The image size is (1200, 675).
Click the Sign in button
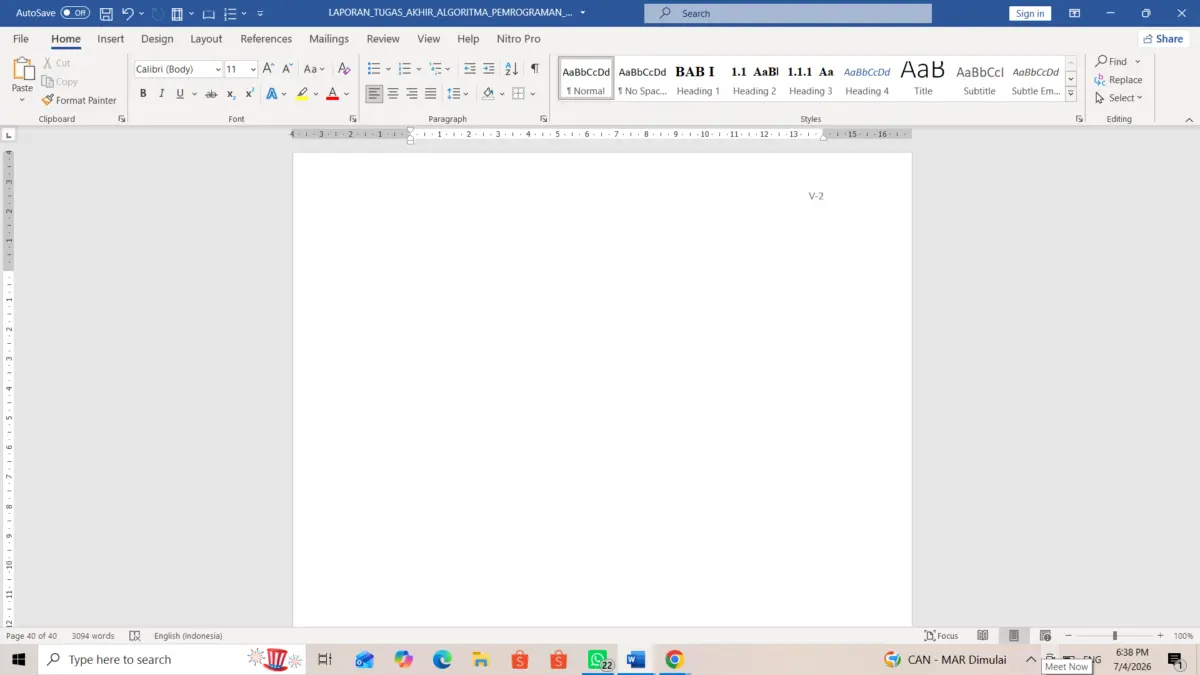pos(1030,14)
